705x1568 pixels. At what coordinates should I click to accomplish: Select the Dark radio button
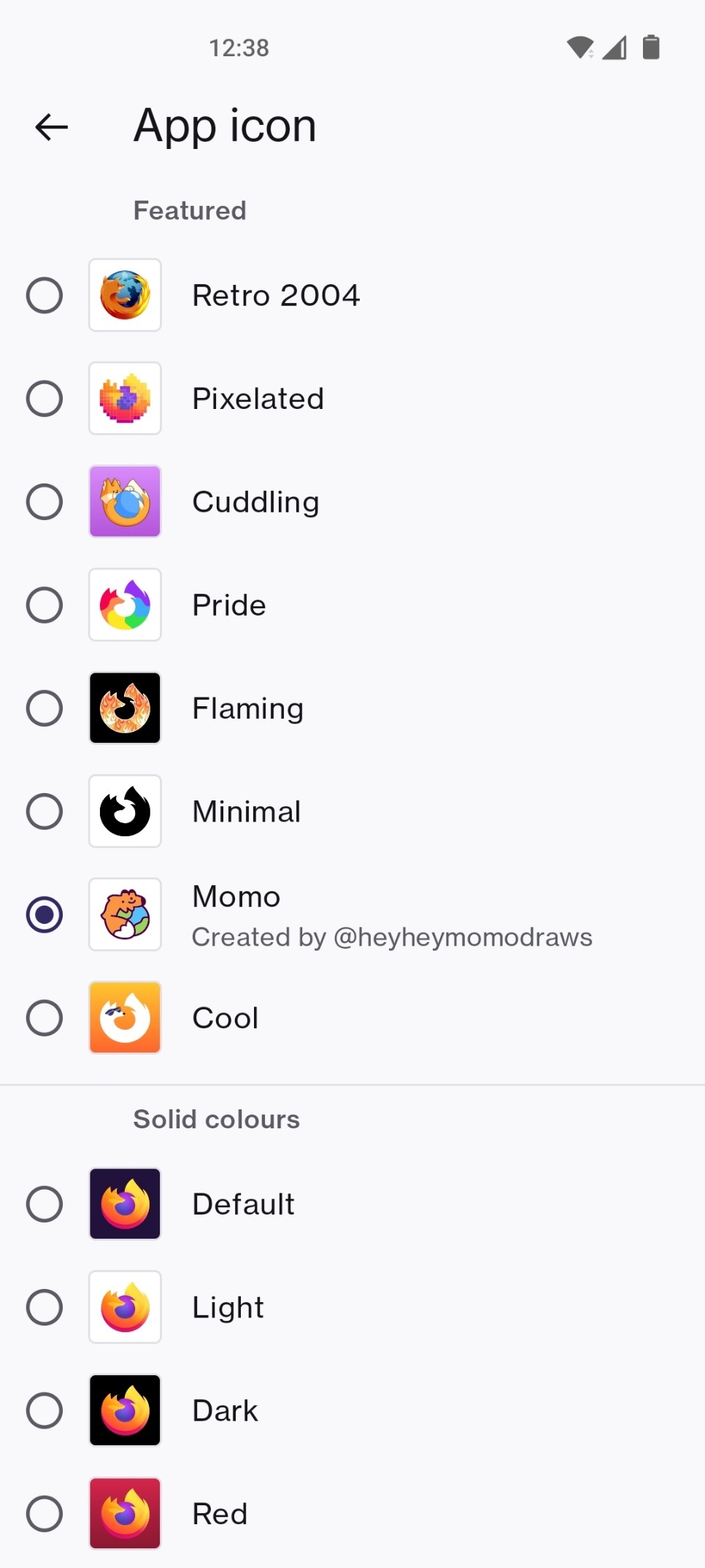[x=45, y=1410]
